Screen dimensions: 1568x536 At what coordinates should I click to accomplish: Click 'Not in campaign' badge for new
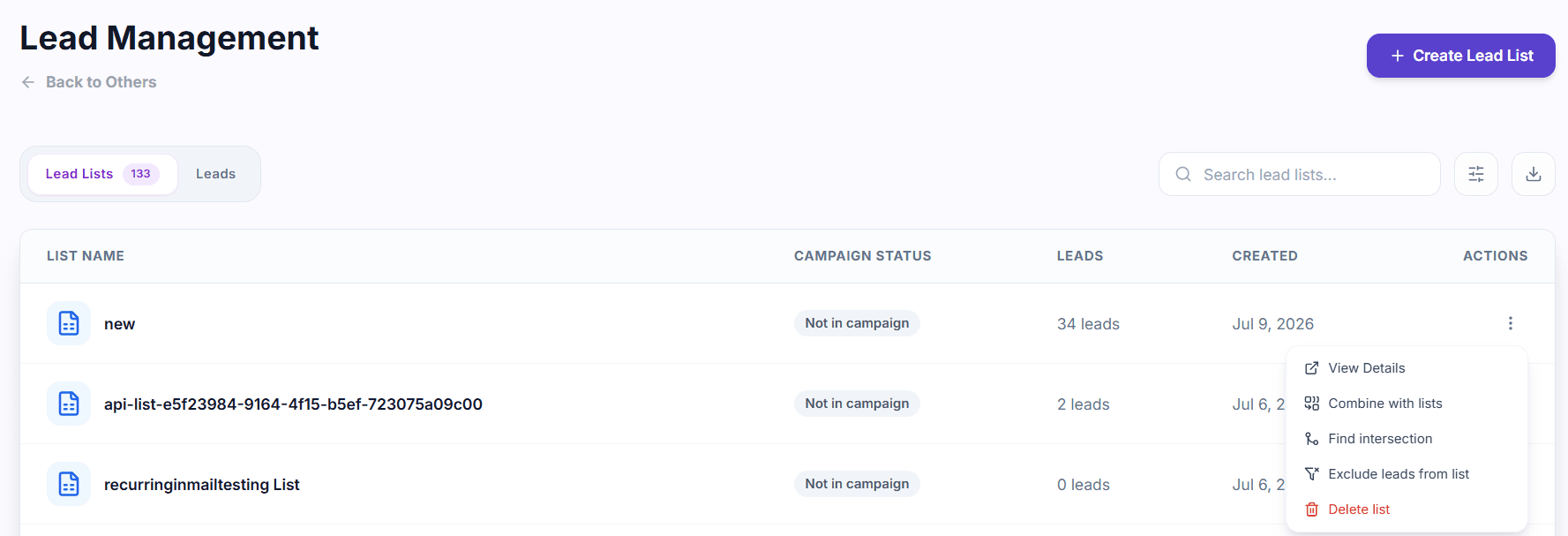click(x=857, y=323)
